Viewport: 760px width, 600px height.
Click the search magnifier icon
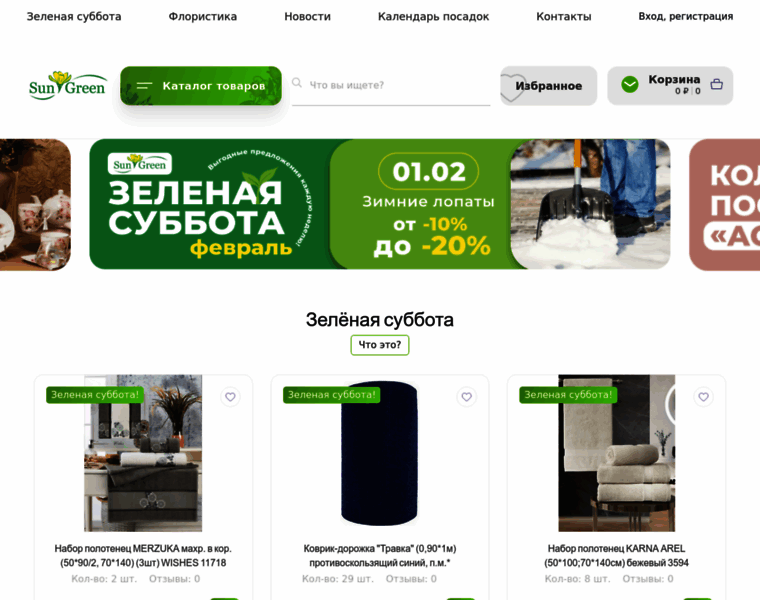coord(297,83)
